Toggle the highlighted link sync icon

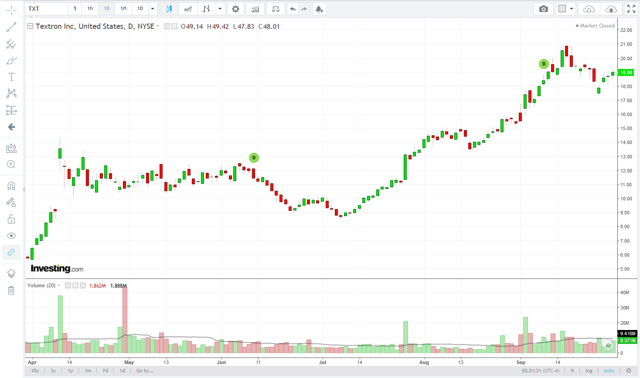point(11,252)
